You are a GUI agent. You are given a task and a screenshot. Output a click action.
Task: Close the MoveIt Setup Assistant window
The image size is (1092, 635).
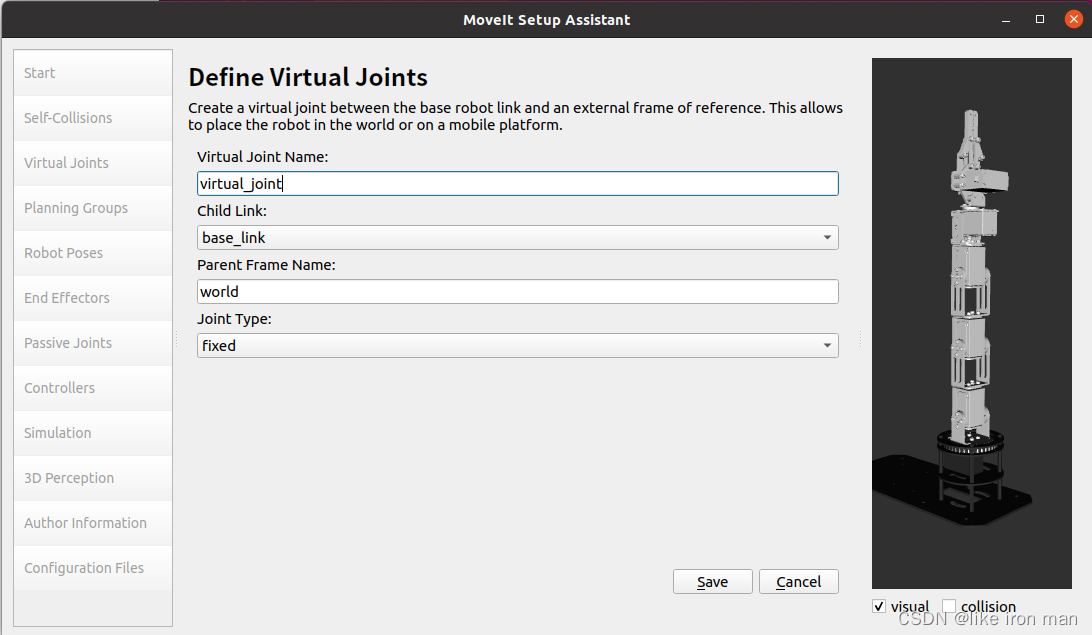coord(1073,19)
